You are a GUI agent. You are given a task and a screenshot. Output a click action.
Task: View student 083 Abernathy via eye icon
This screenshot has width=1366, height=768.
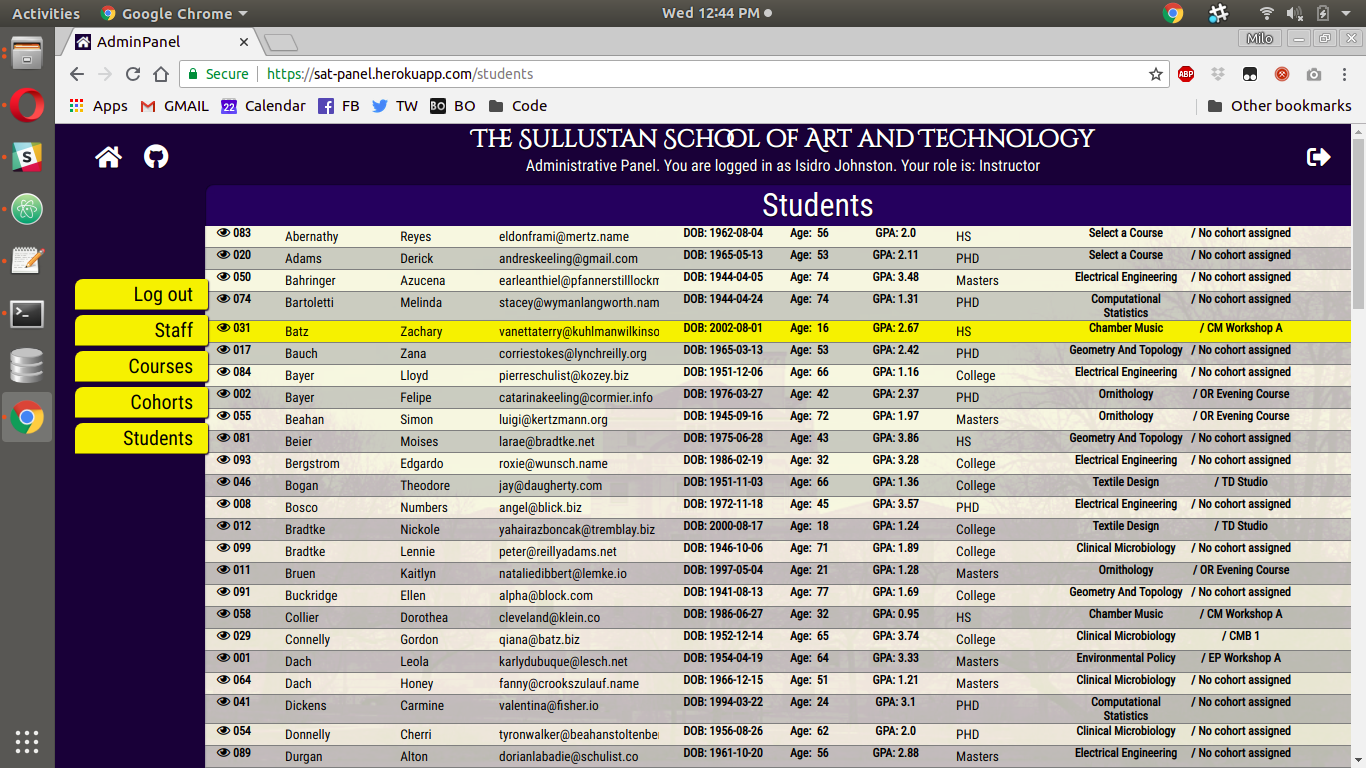pos(223,233)
